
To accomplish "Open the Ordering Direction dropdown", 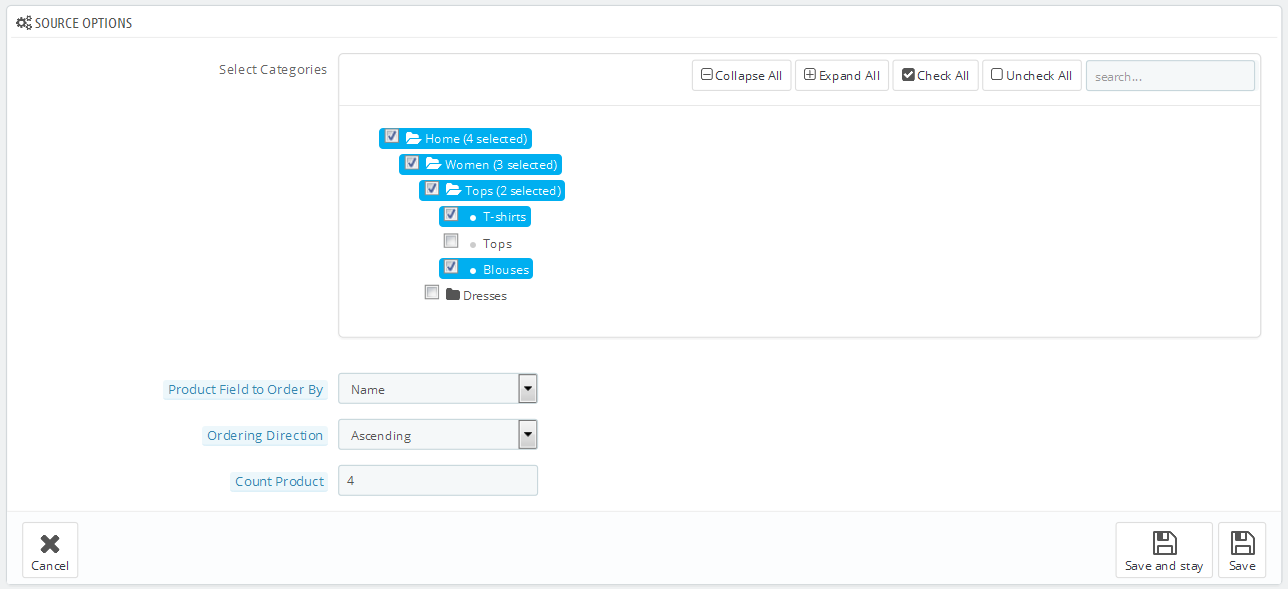I will pyautogui.click(x=438, y=435).
